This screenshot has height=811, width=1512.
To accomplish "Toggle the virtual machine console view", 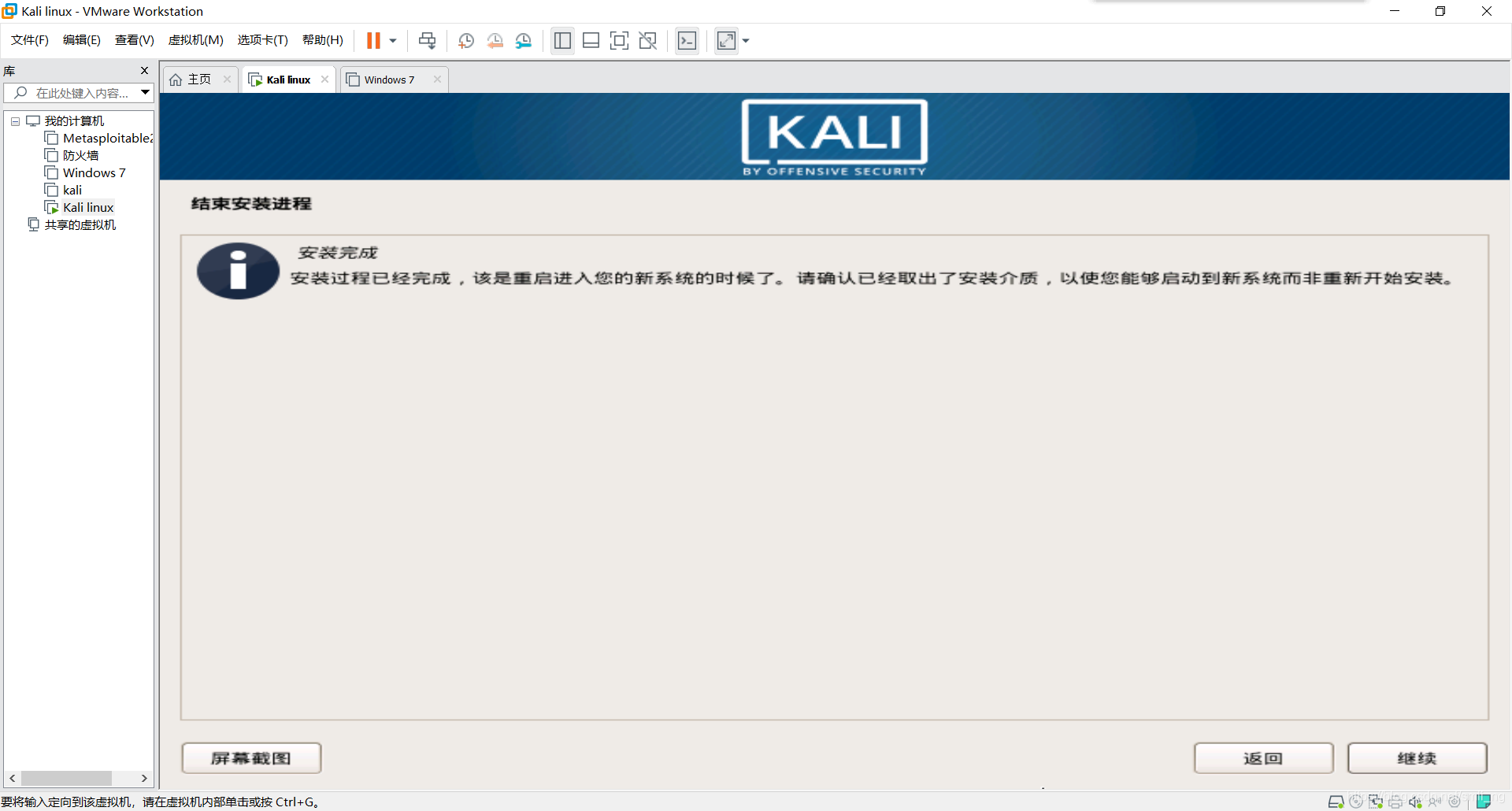I will 687,40.
